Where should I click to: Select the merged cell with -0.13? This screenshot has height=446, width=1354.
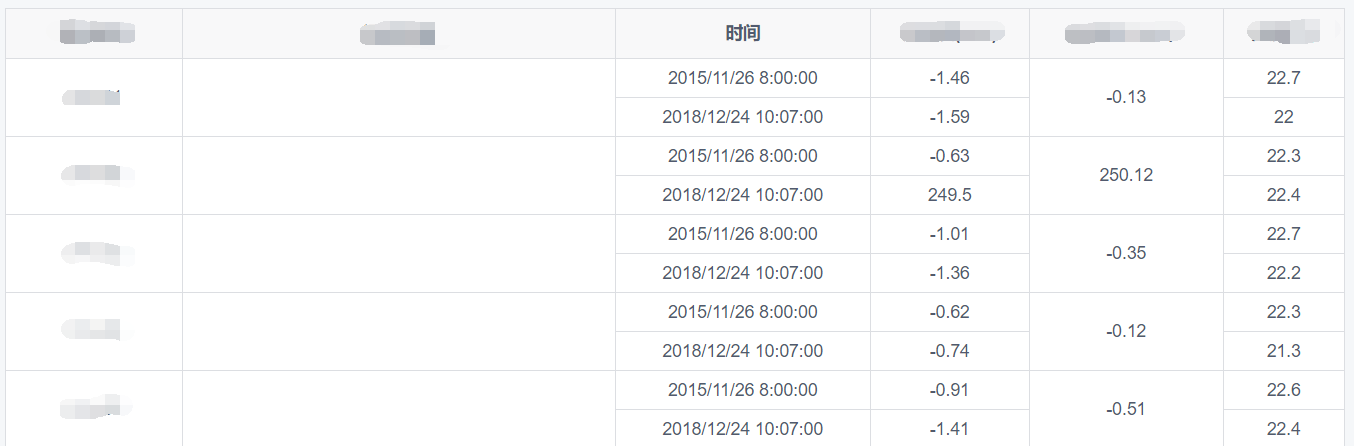tap(1125, 97)
